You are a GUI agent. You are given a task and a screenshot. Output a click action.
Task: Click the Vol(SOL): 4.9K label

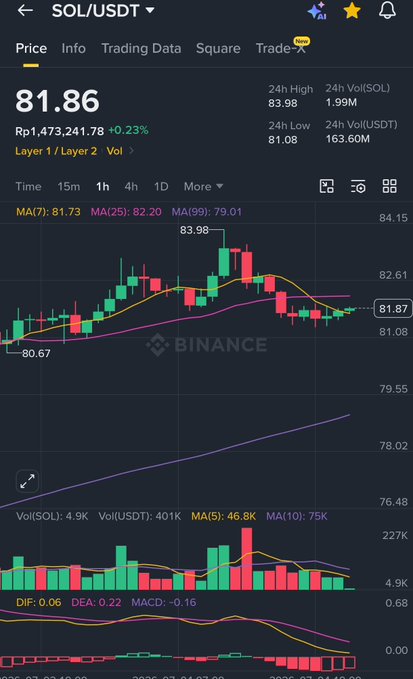(52, 516)
